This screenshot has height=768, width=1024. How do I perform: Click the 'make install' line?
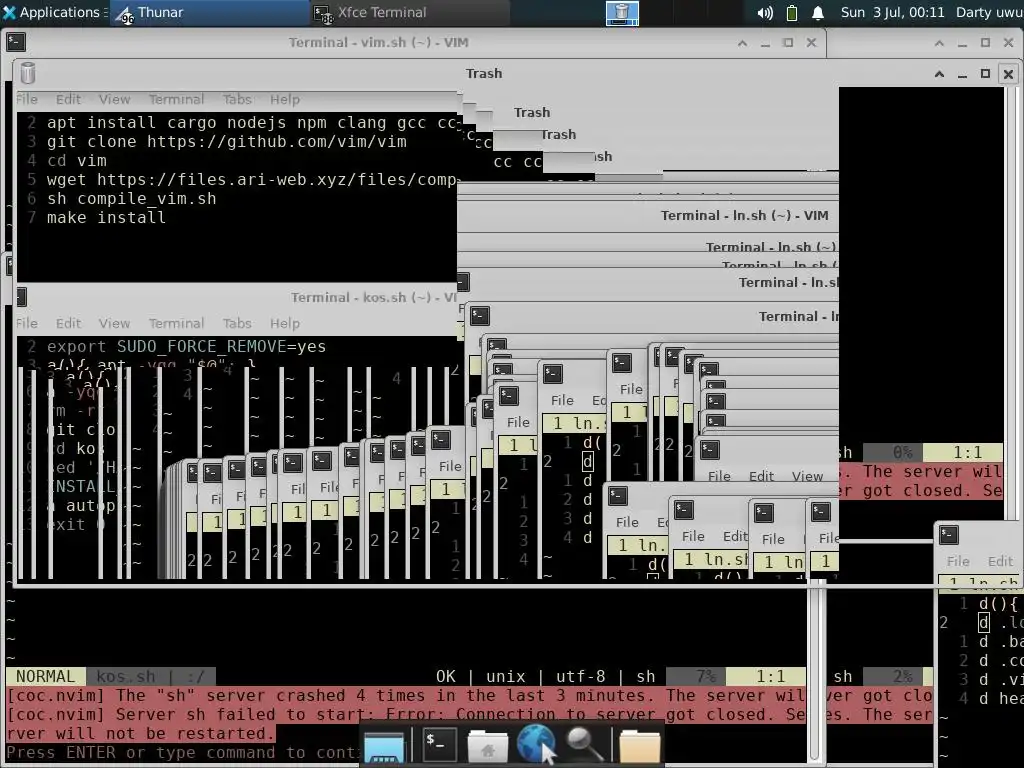(106, 217)
